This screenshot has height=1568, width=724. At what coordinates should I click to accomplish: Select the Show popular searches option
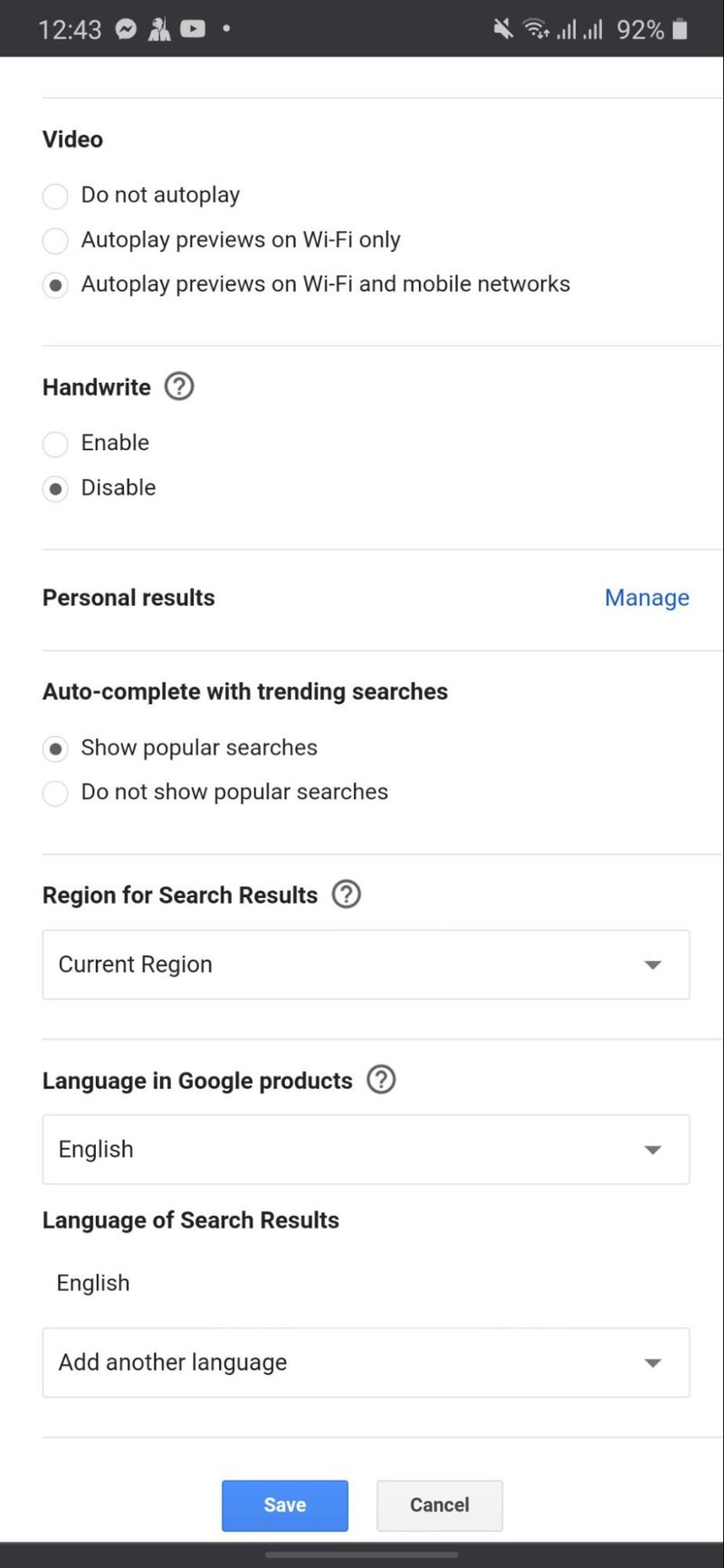point(55,749)
